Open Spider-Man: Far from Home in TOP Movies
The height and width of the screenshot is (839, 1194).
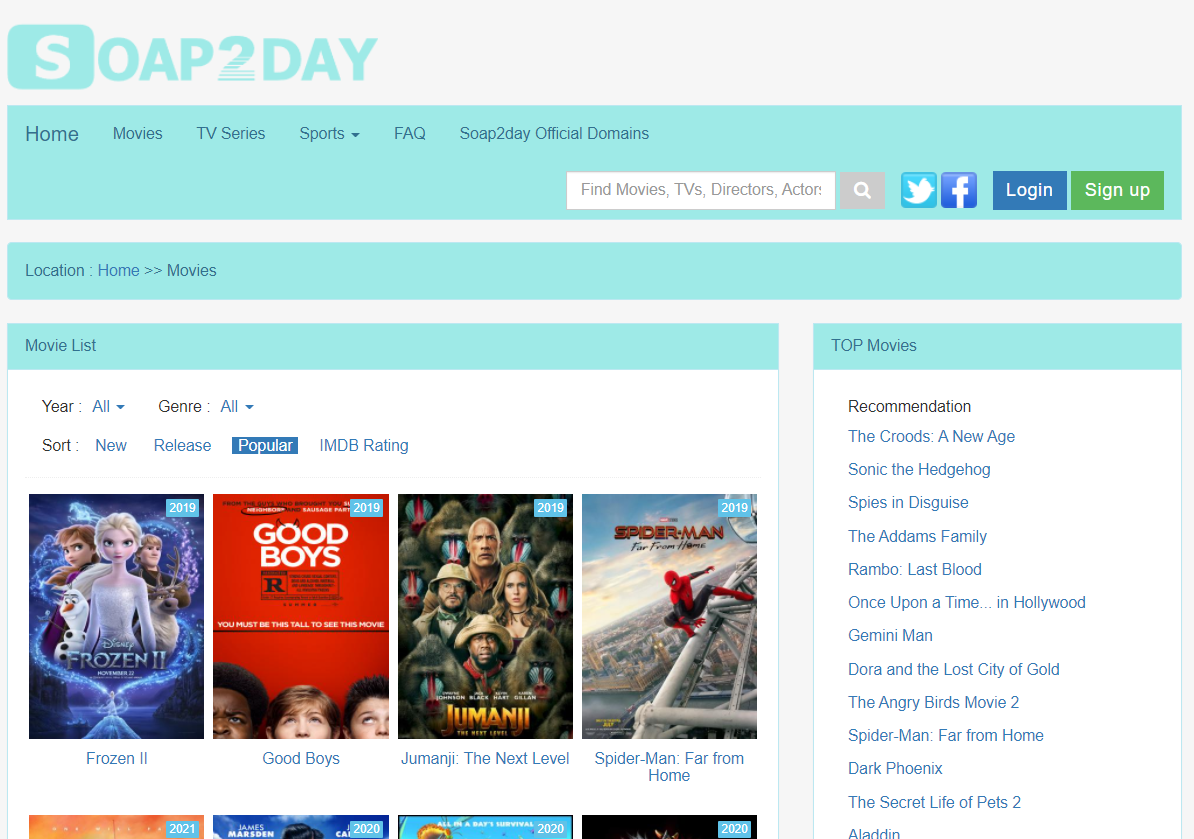(x=946, y=735)
